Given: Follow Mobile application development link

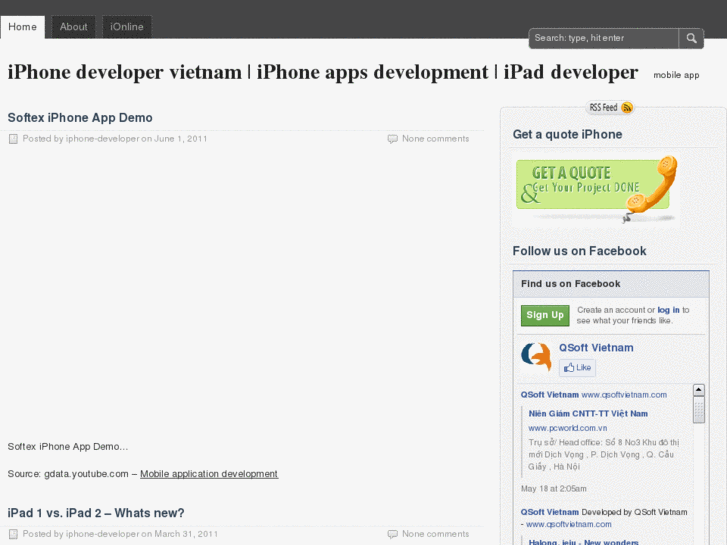Looking at the screenshot, I should [x=209, y=474].
